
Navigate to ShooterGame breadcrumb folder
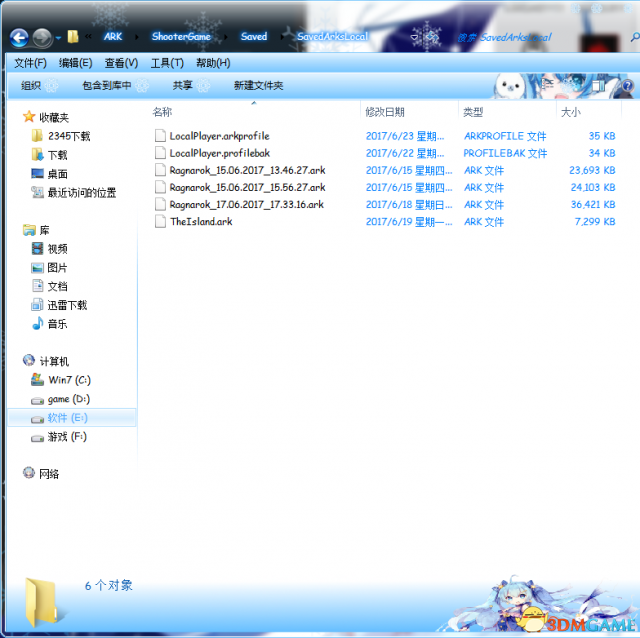[x=181, y=37]
